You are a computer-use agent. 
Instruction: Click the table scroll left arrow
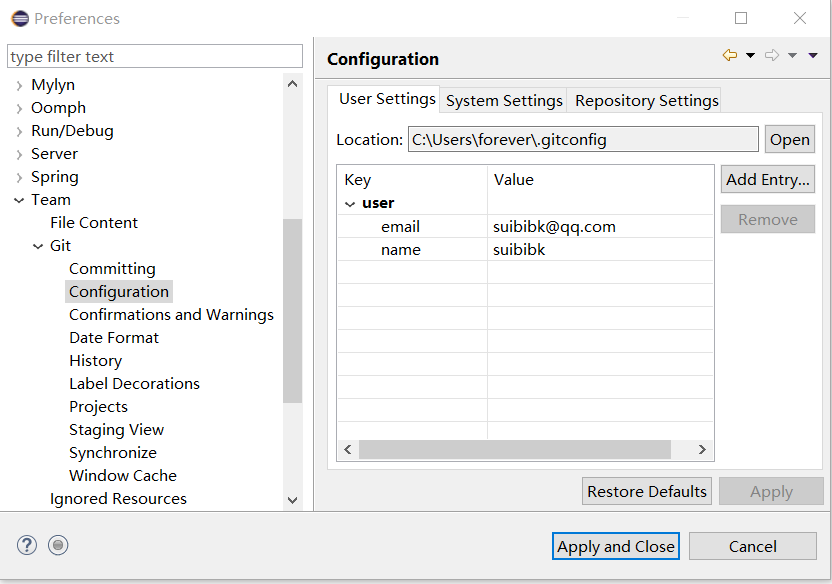pos(348,450)
